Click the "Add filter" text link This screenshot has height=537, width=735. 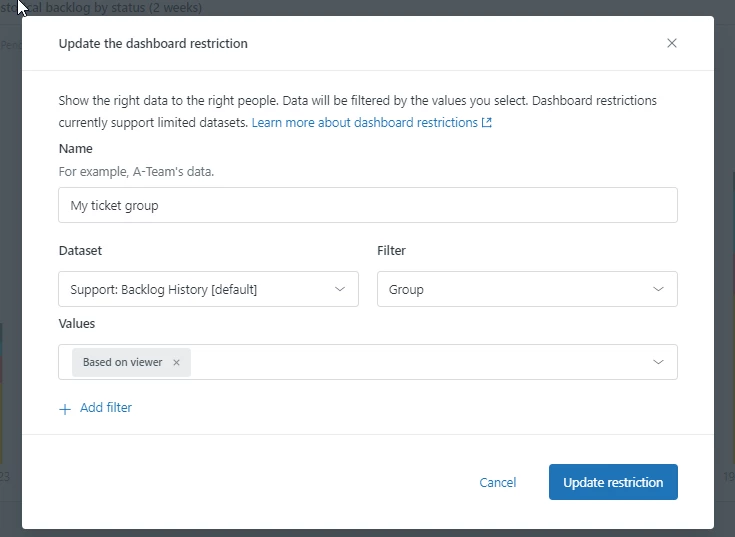(x=106, y=408)
